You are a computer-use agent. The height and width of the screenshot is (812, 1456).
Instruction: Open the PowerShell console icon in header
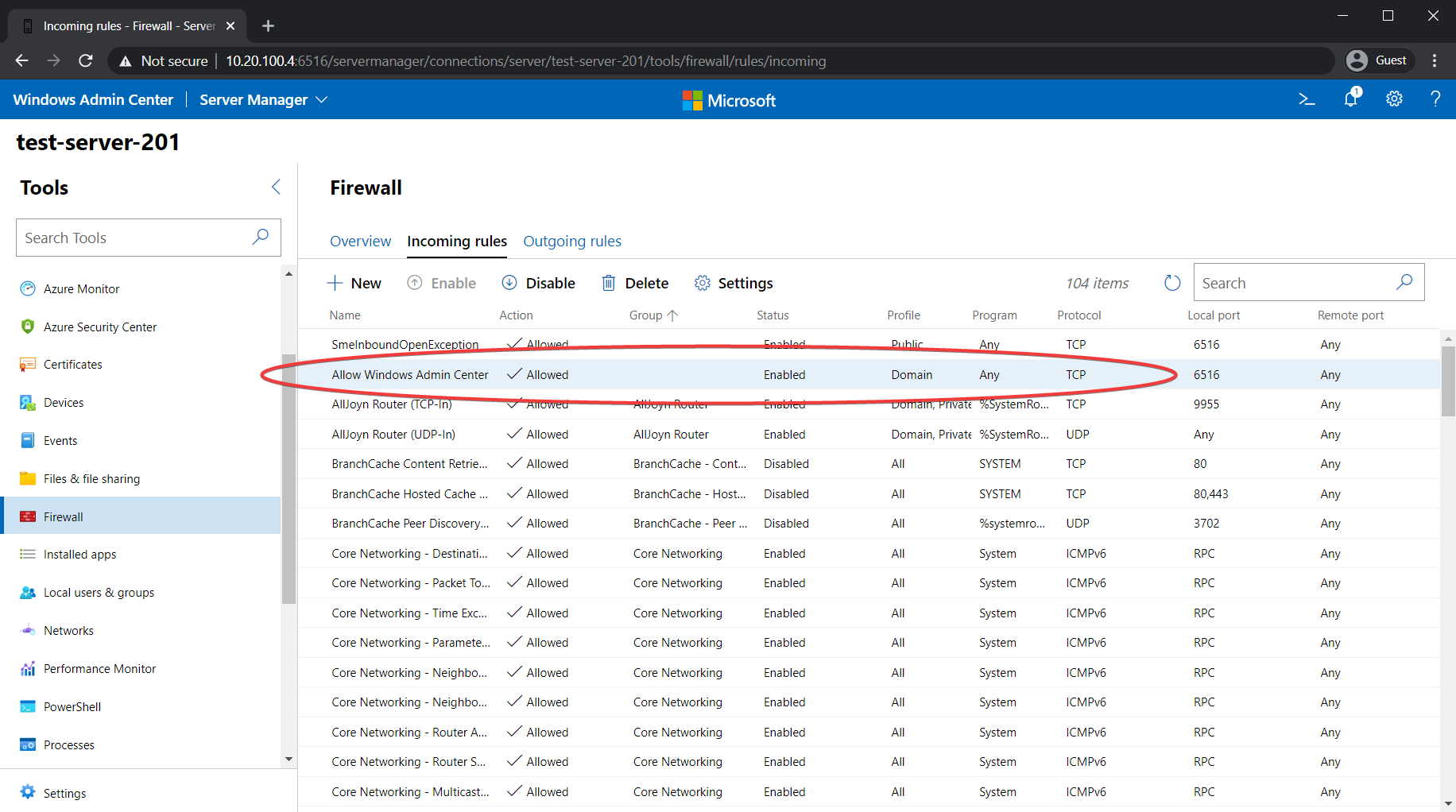coord(1307,99)
